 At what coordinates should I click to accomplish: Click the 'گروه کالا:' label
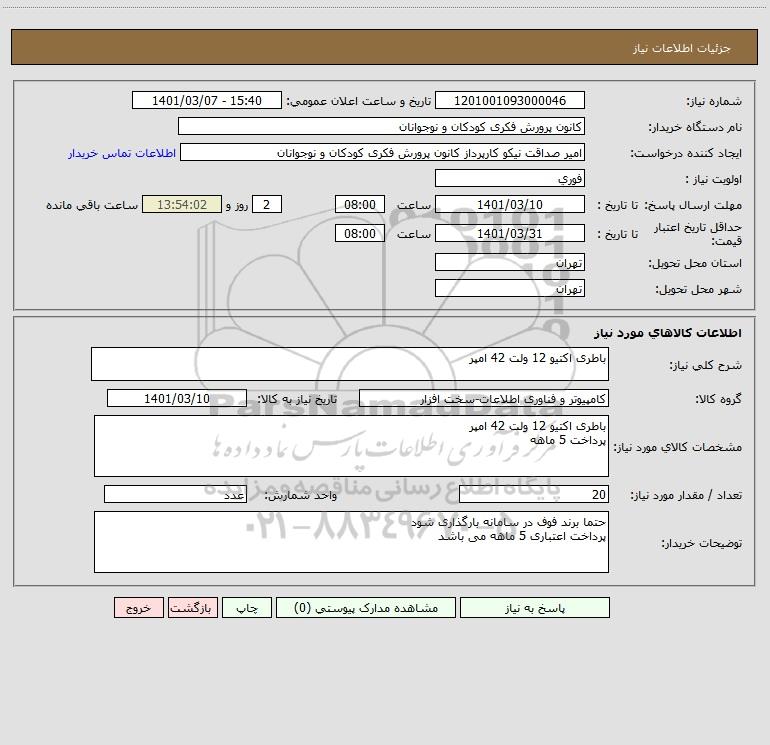coord(719,399)
